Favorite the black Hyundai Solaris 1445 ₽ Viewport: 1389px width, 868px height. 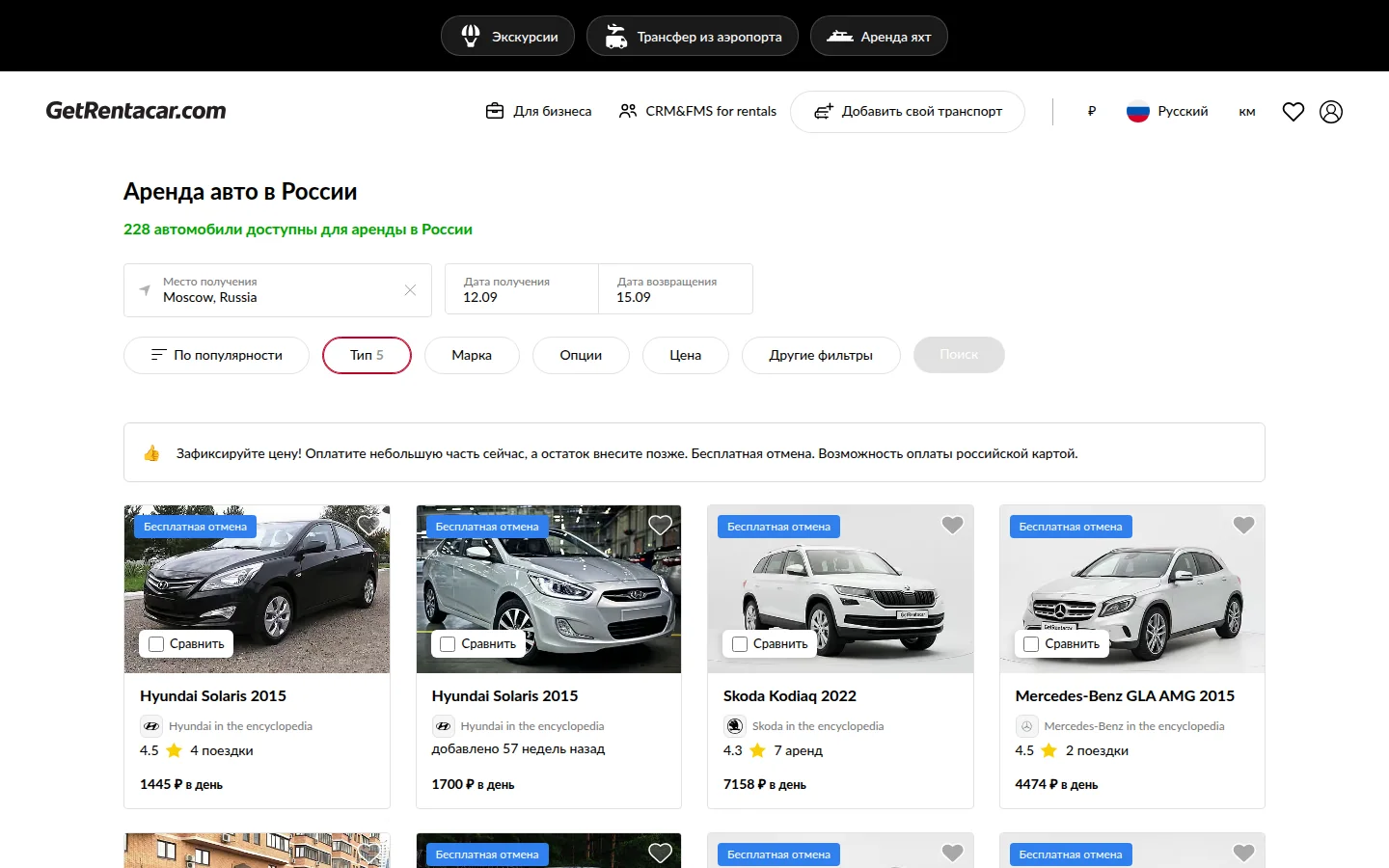(368, 526)
